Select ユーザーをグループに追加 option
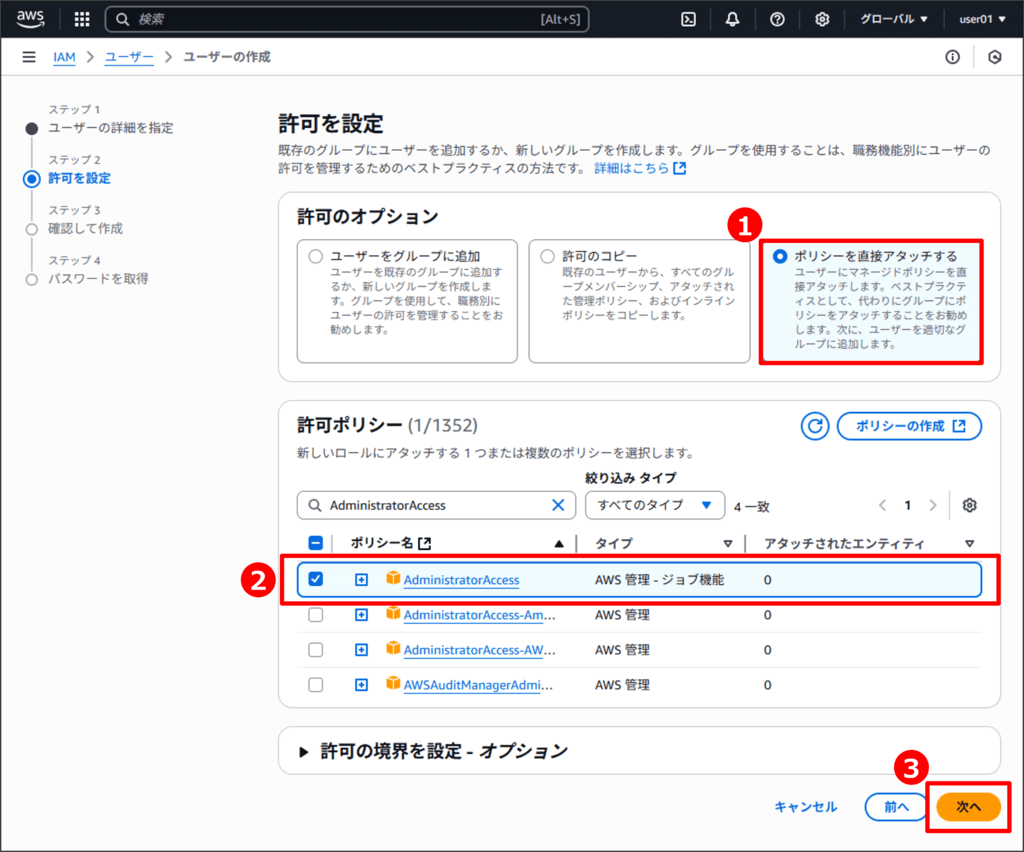 pyautogui.click(x=315, y=257)
